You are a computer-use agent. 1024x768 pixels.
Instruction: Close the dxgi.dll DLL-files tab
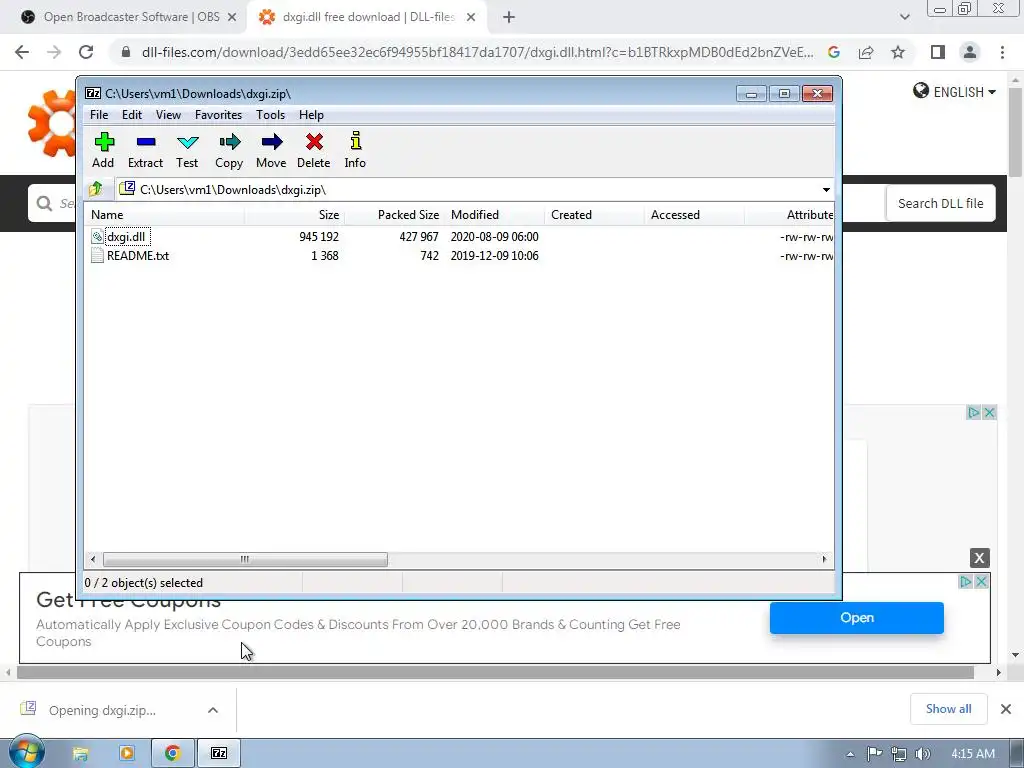click(471, 18)
